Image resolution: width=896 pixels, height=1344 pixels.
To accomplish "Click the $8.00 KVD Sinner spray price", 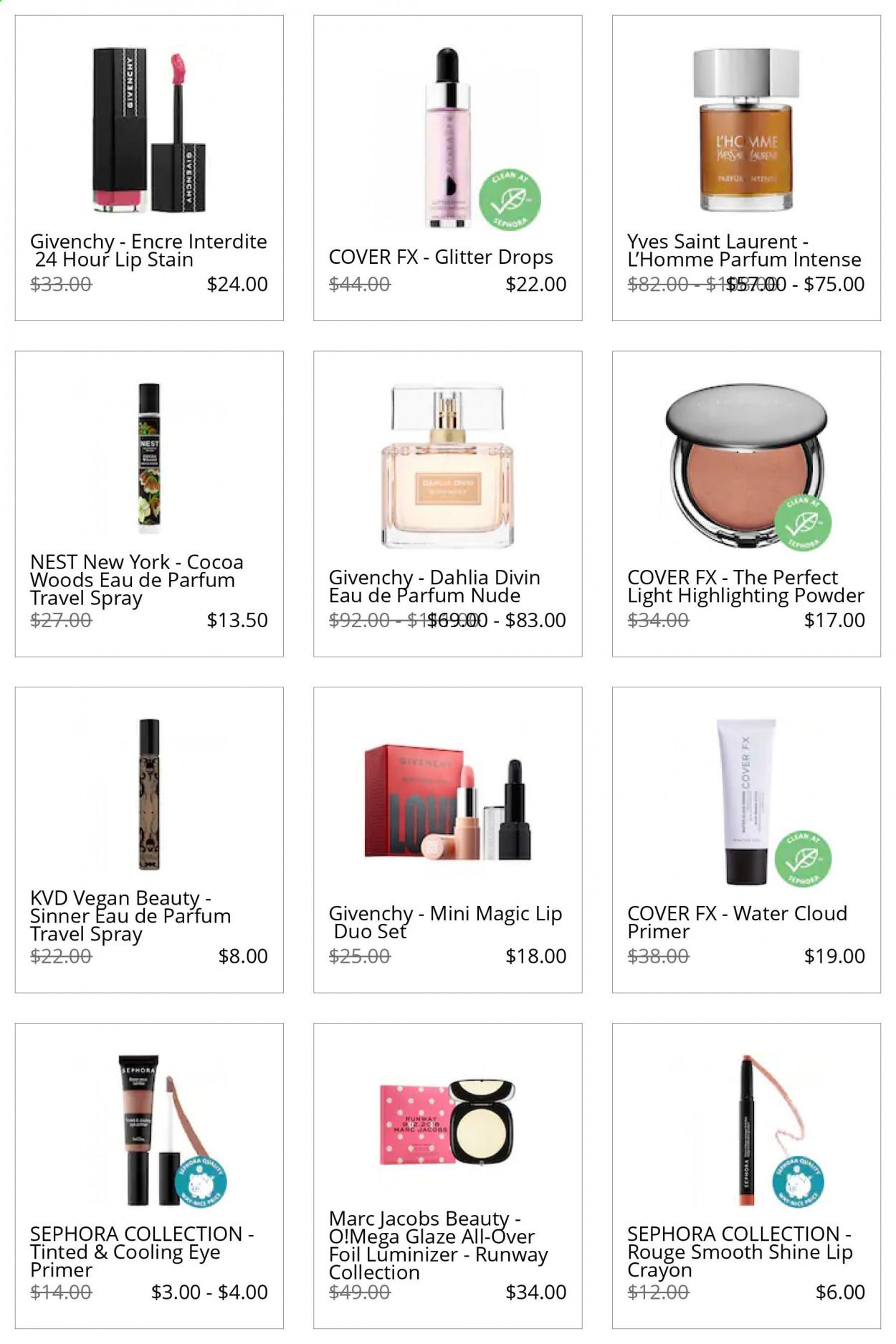I will tap(243, 955).
